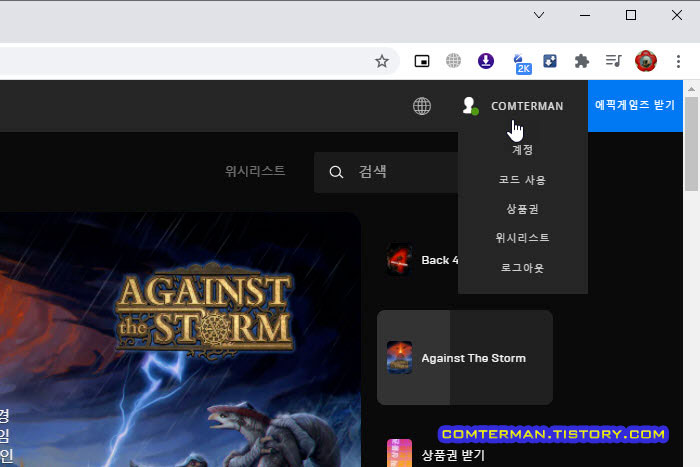Image resolution: width=700 pixels, height=467 pixels.
Task: Click the gray globe extension icon
Action: 454,61
